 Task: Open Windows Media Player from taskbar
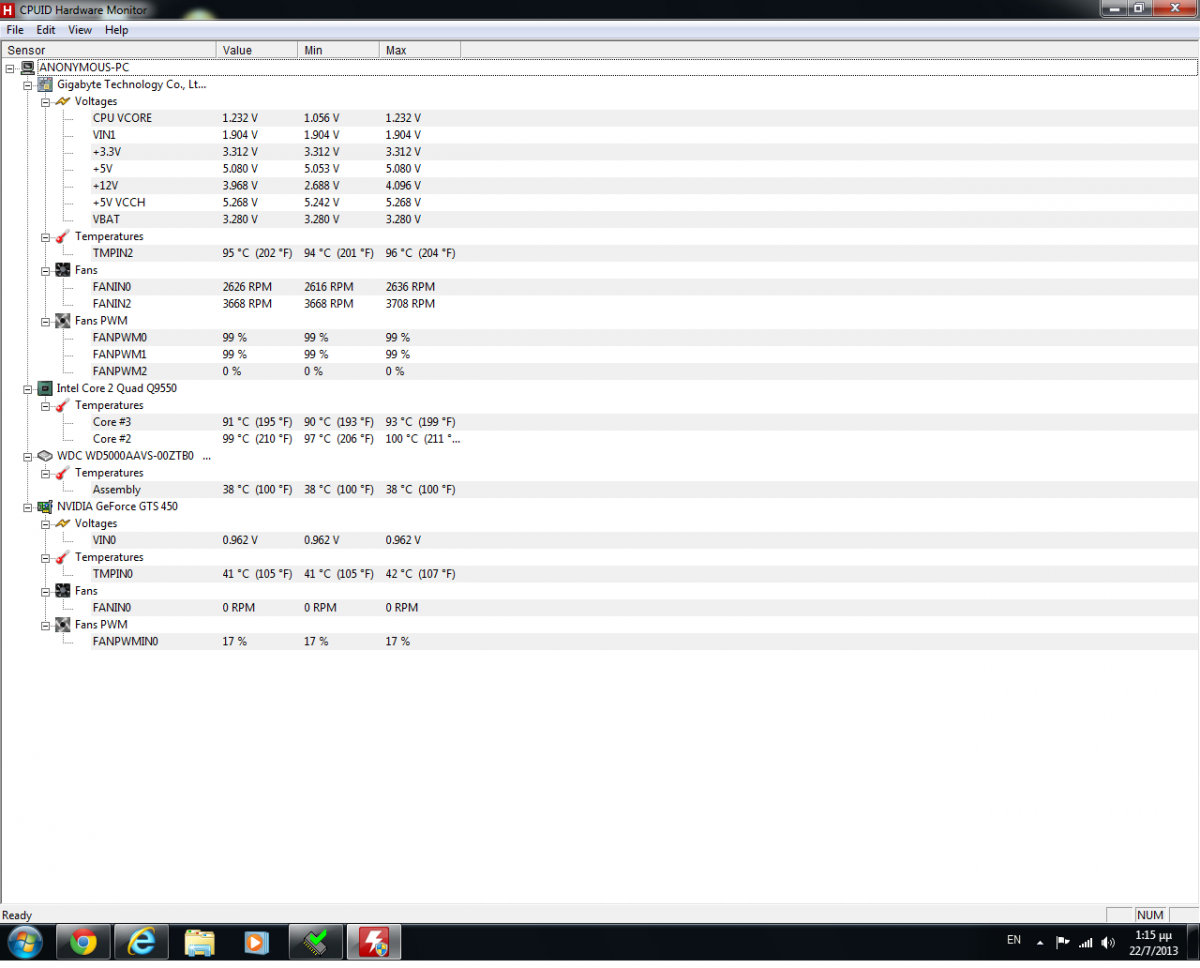257,943
